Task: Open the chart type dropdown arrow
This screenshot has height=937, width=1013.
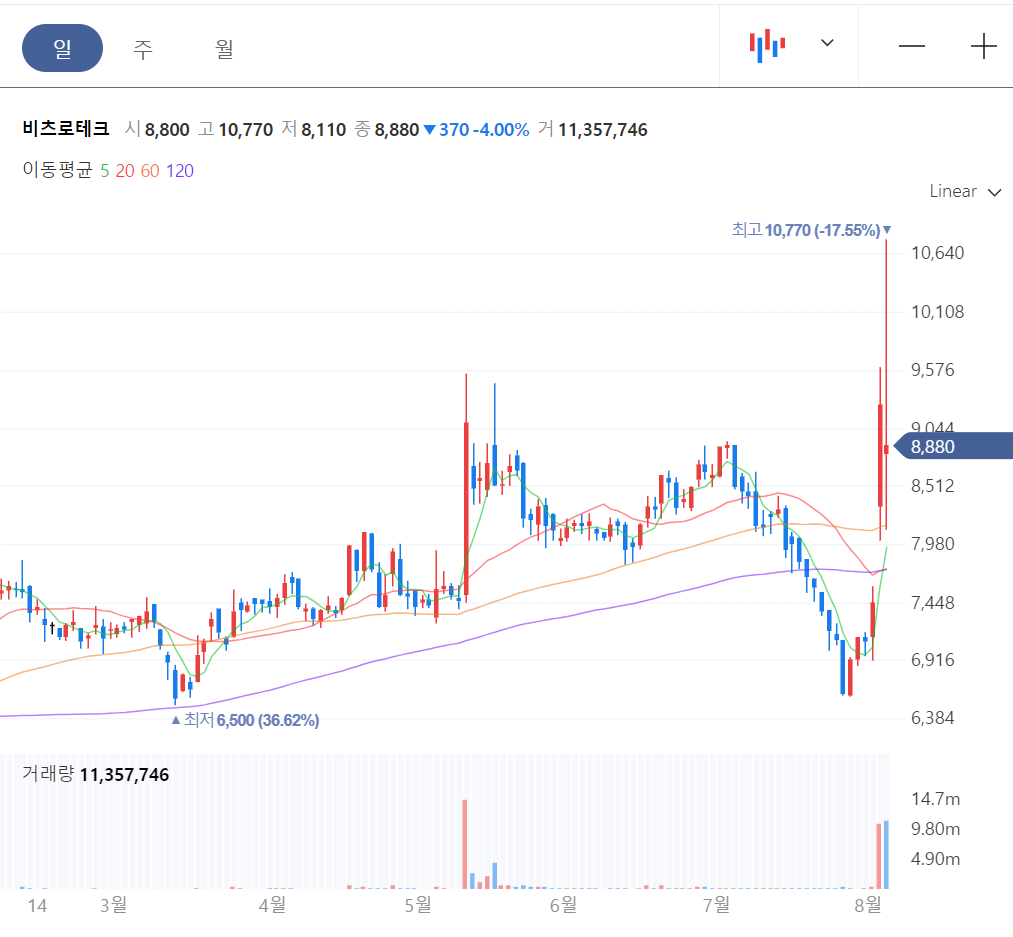Action: coord(827,43)
